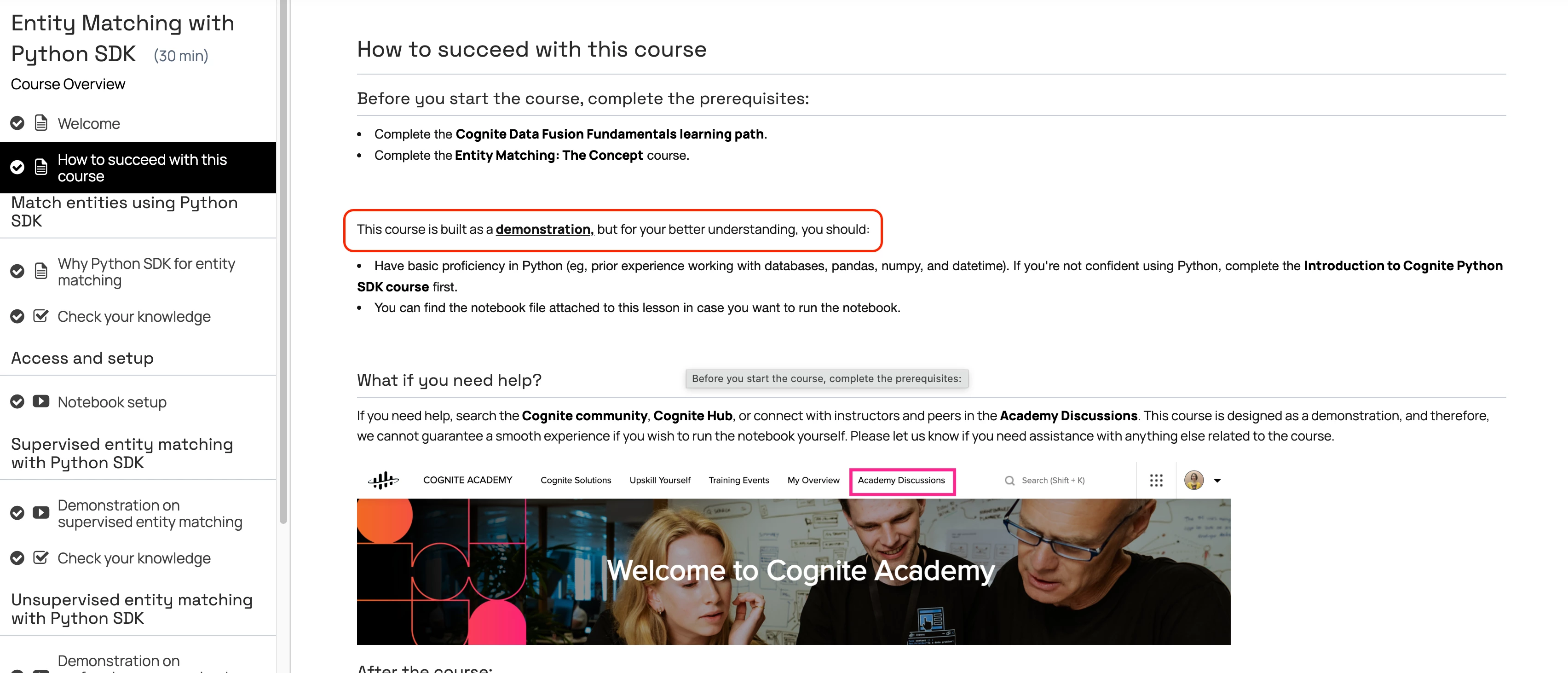Click the search magnifier icon
Image resolution: width=1568 pixels, height=673 pixels.
tap(1009, 481)
